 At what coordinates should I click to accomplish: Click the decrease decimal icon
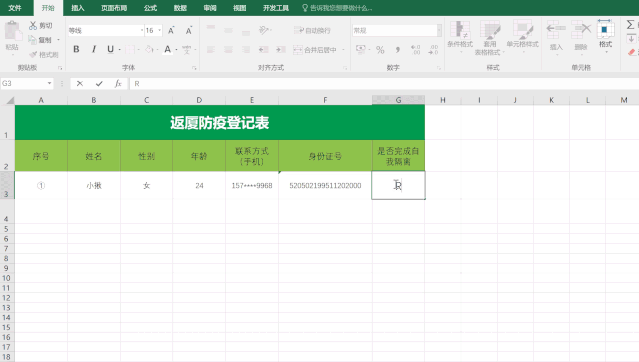click(433, 50)
